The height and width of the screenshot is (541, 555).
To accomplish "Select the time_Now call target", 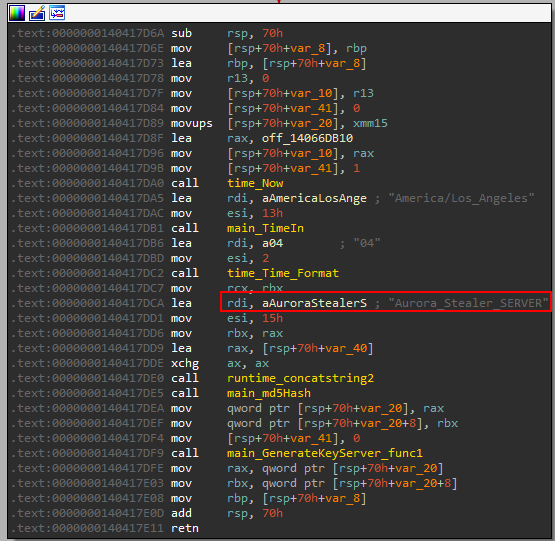I will 255,183.
